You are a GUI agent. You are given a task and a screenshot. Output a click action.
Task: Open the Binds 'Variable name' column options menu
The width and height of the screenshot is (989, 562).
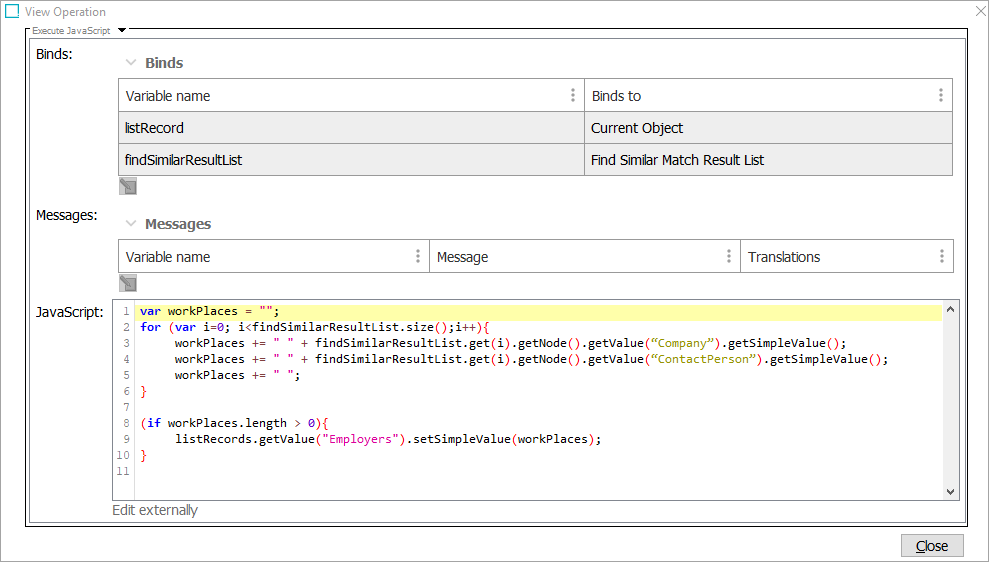pos(573,96)
